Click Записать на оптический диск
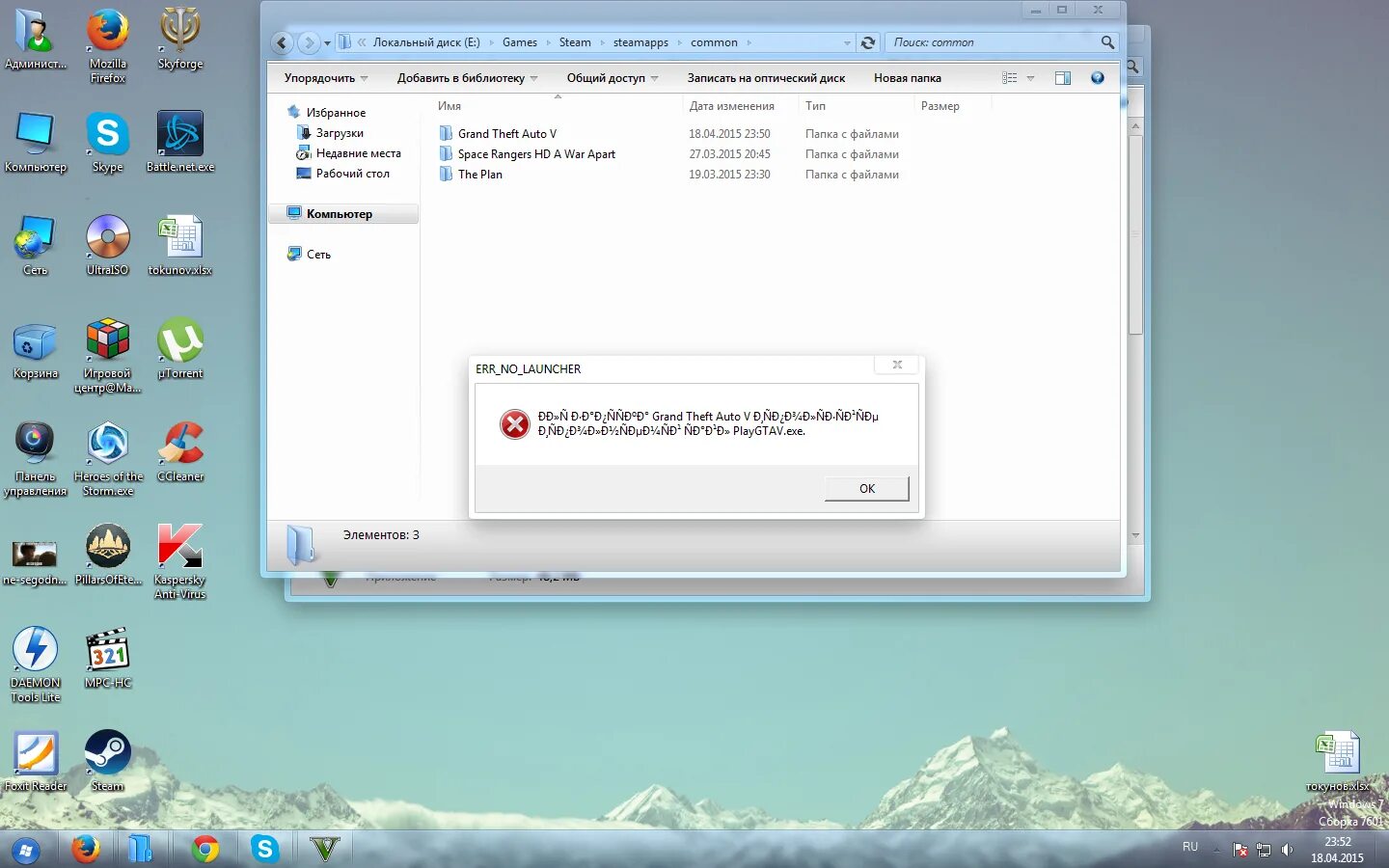1389x868 pixels. (x=766, y=78)
